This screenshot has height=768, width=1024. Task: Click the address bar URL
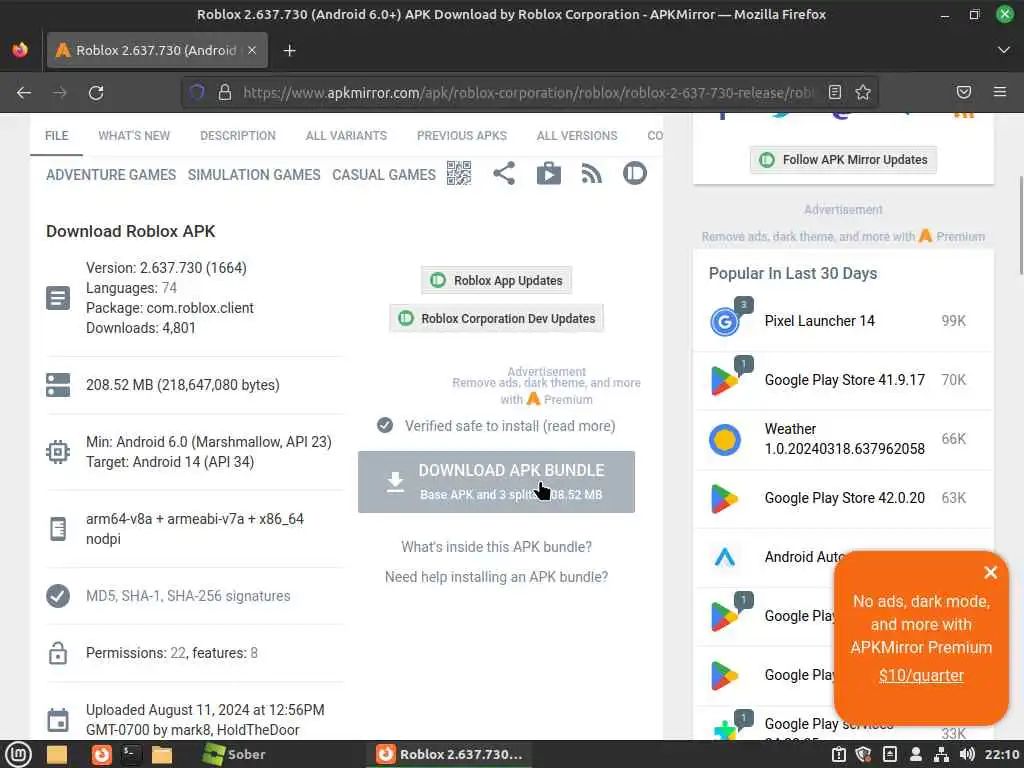tap(528, 93)
